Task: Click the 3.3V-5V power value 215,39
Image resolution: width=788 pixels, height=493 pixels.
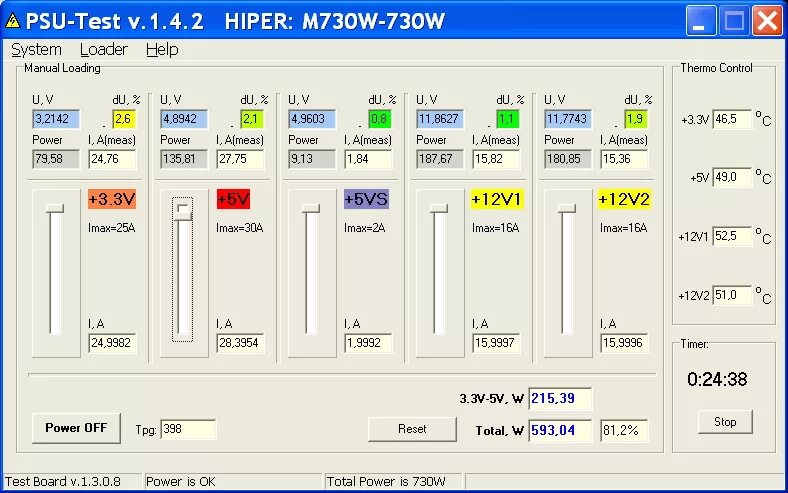Action: point(560,399)
